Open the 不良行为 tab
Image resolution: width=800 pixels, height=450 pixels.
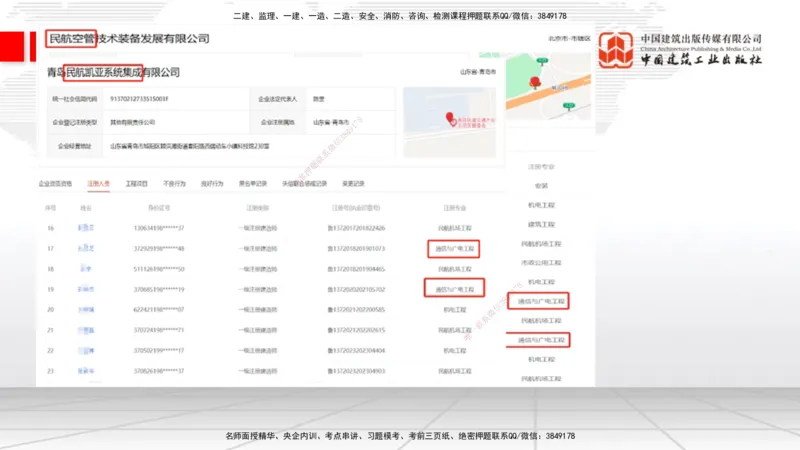[x=174, y=184]
